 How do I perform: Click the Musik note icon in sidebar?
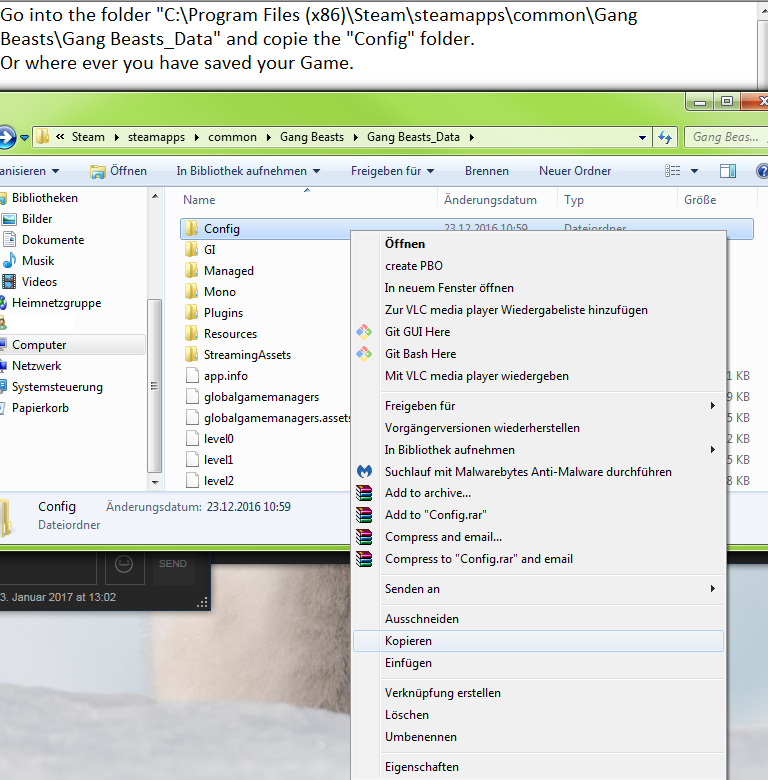coord(9,261)
